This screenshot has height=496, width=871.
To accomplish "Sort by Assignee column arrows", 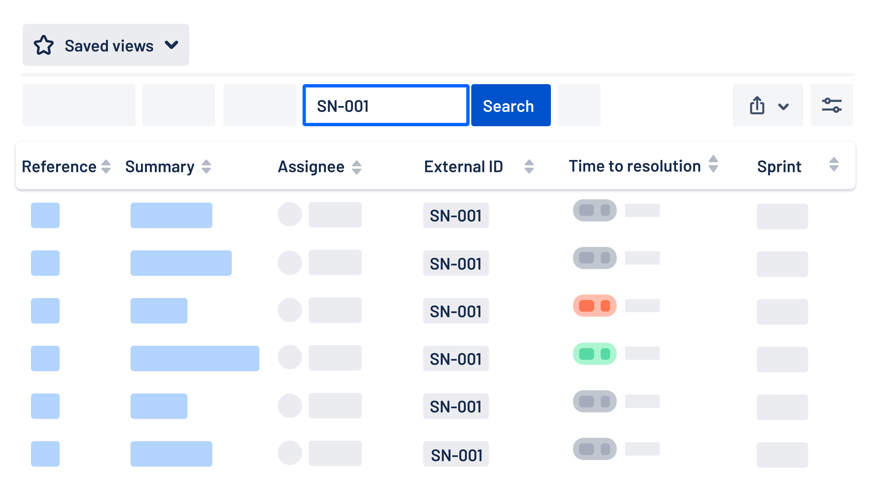I will (356, 167).
